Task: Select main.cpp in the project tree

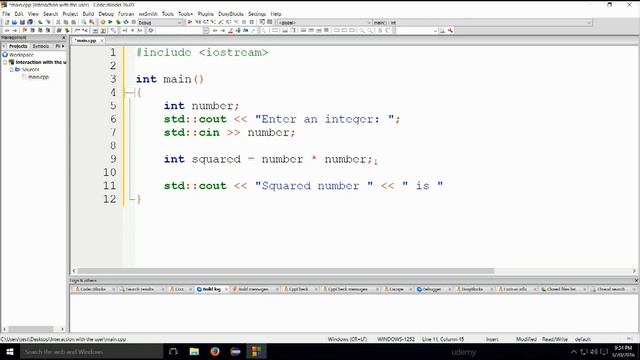Action: pyautogui.click(x=38, y=77)
